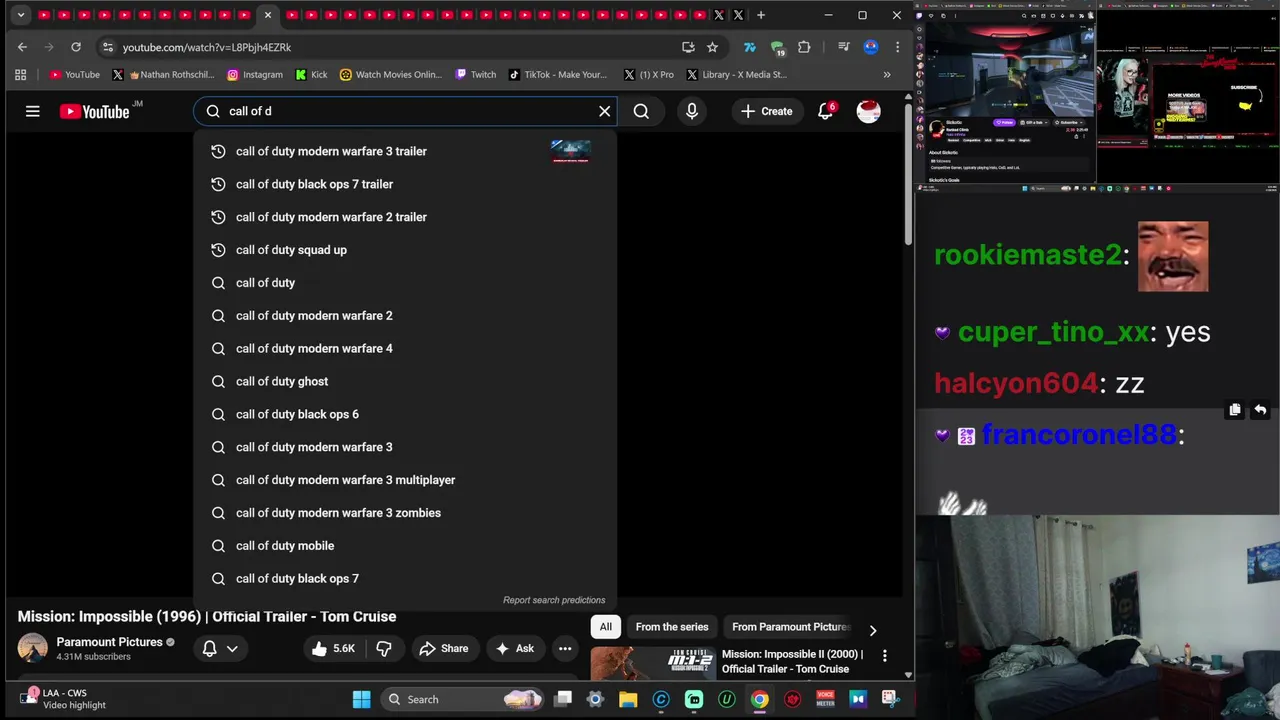Open the Create button
The image size is (1280, 720).
click(x=766, y=111)
